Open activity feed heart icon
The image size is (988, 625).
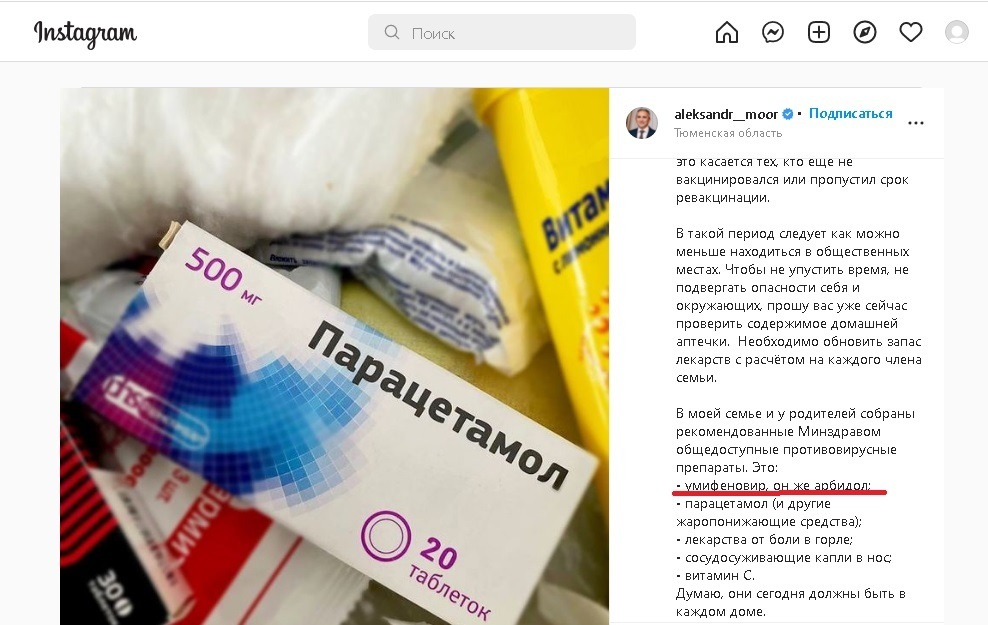(x=910, y=32)
